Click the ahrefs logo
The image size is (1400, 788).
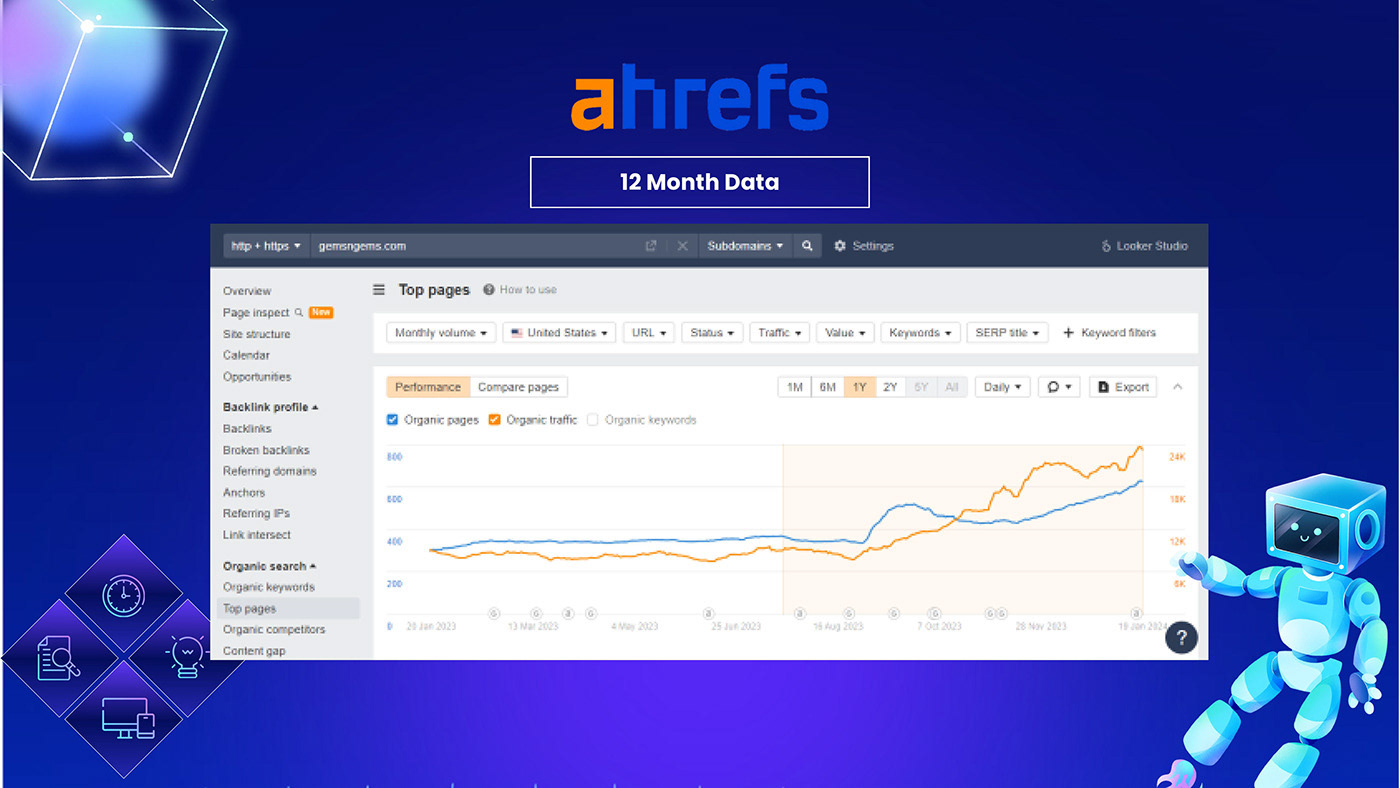[x=700, y=97]
